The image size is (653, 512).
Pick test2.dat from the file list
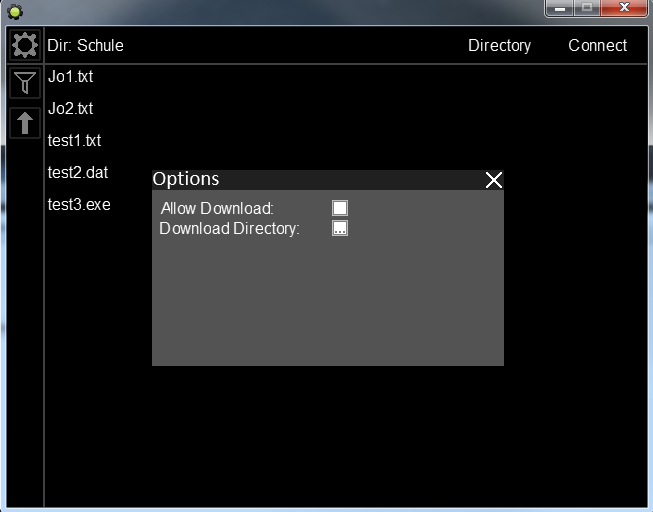point(77,172)
